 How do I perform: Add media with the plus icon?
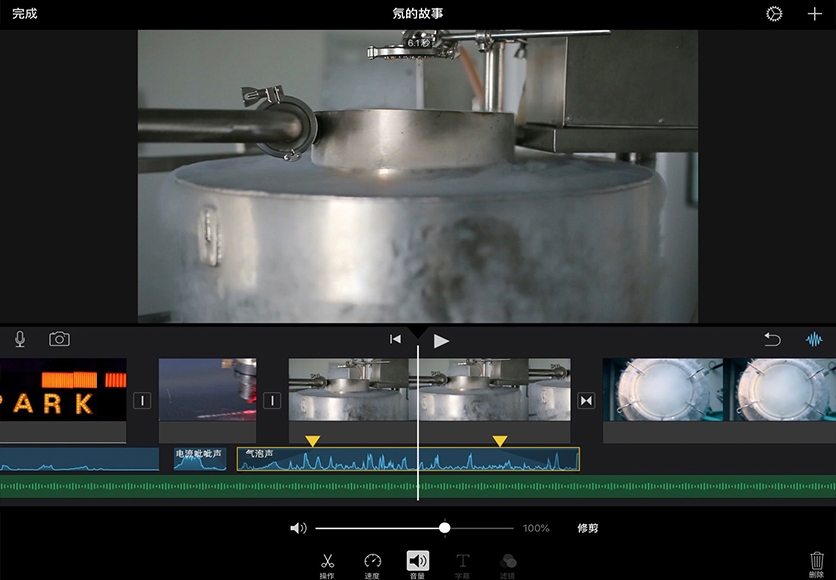pos(815,14)
